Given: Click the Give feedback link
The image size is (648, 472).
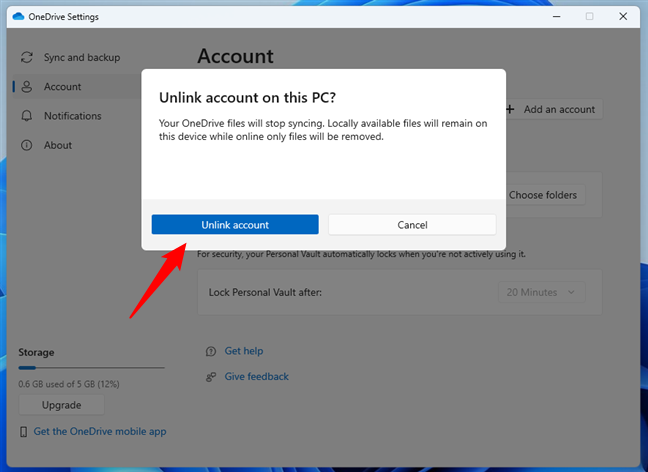Looking at the screenshot, I should click(257, 377).
